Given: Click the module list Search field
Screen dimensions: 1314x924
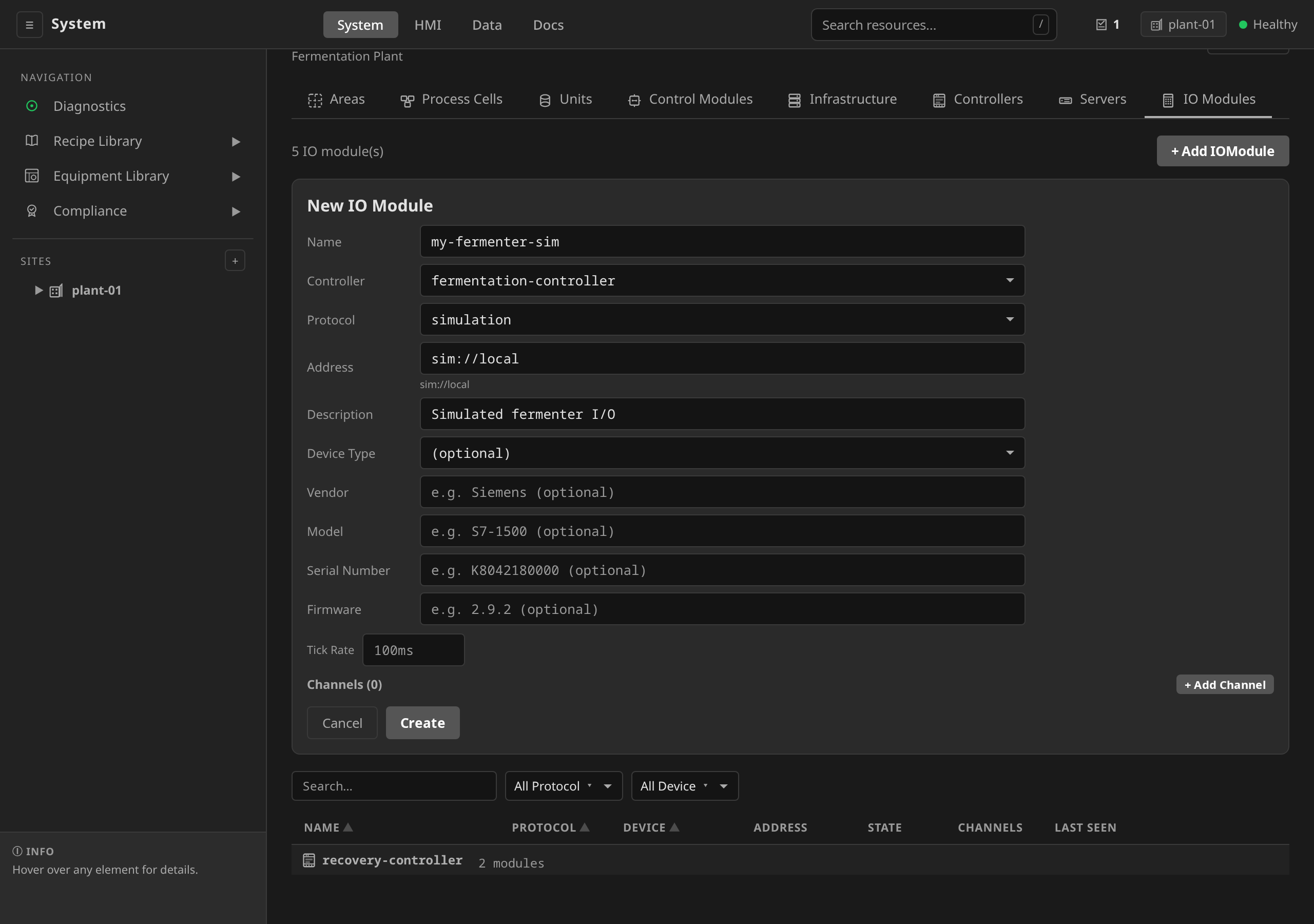Looking at the screenshot, I should (394, 786).
